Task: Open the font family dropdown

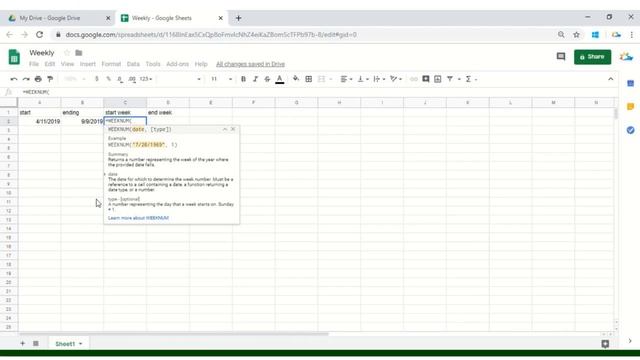Action: coord(180,79)
